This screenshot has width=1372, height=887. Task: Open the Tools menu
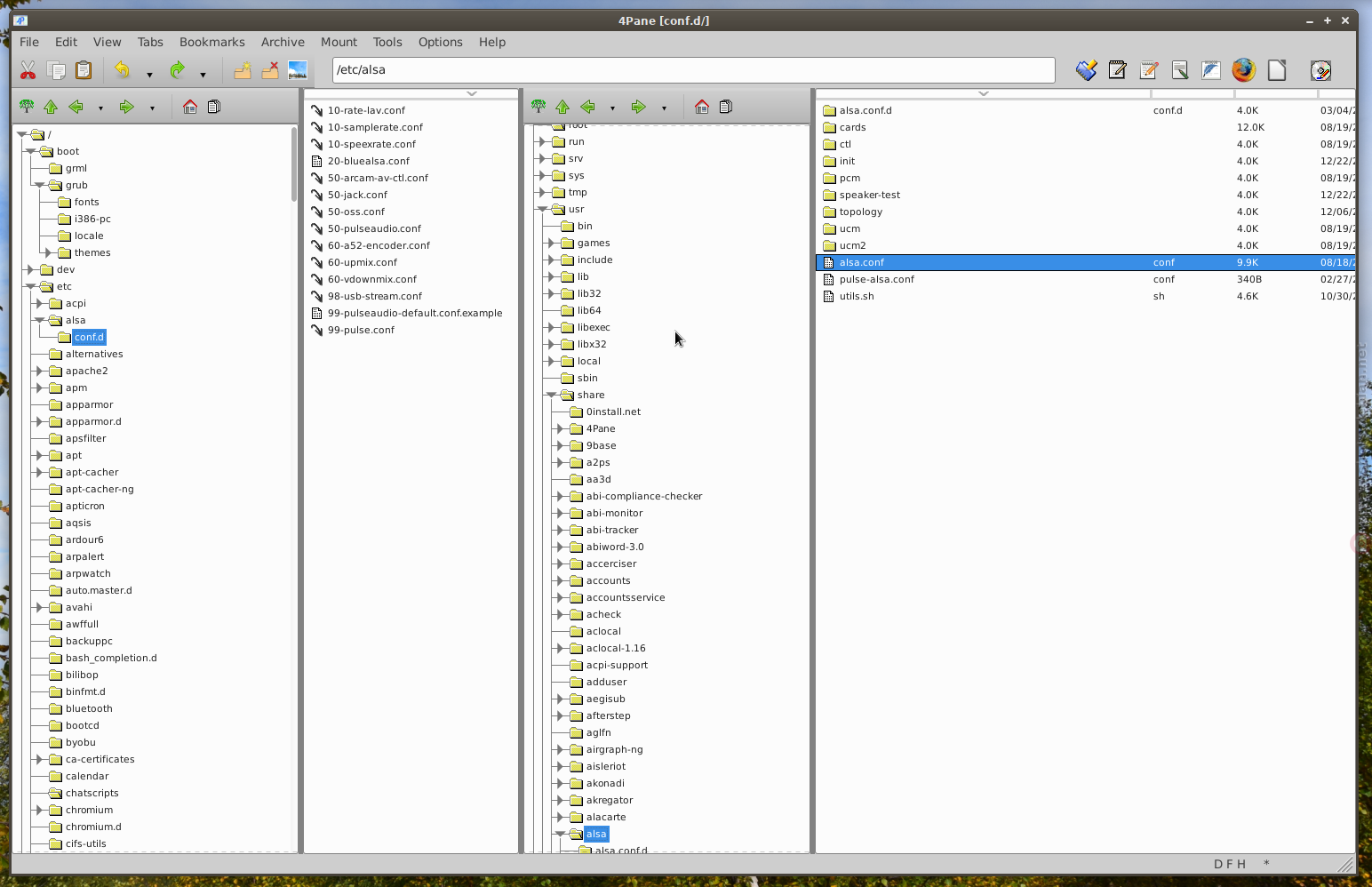click(x=387, y=42)
